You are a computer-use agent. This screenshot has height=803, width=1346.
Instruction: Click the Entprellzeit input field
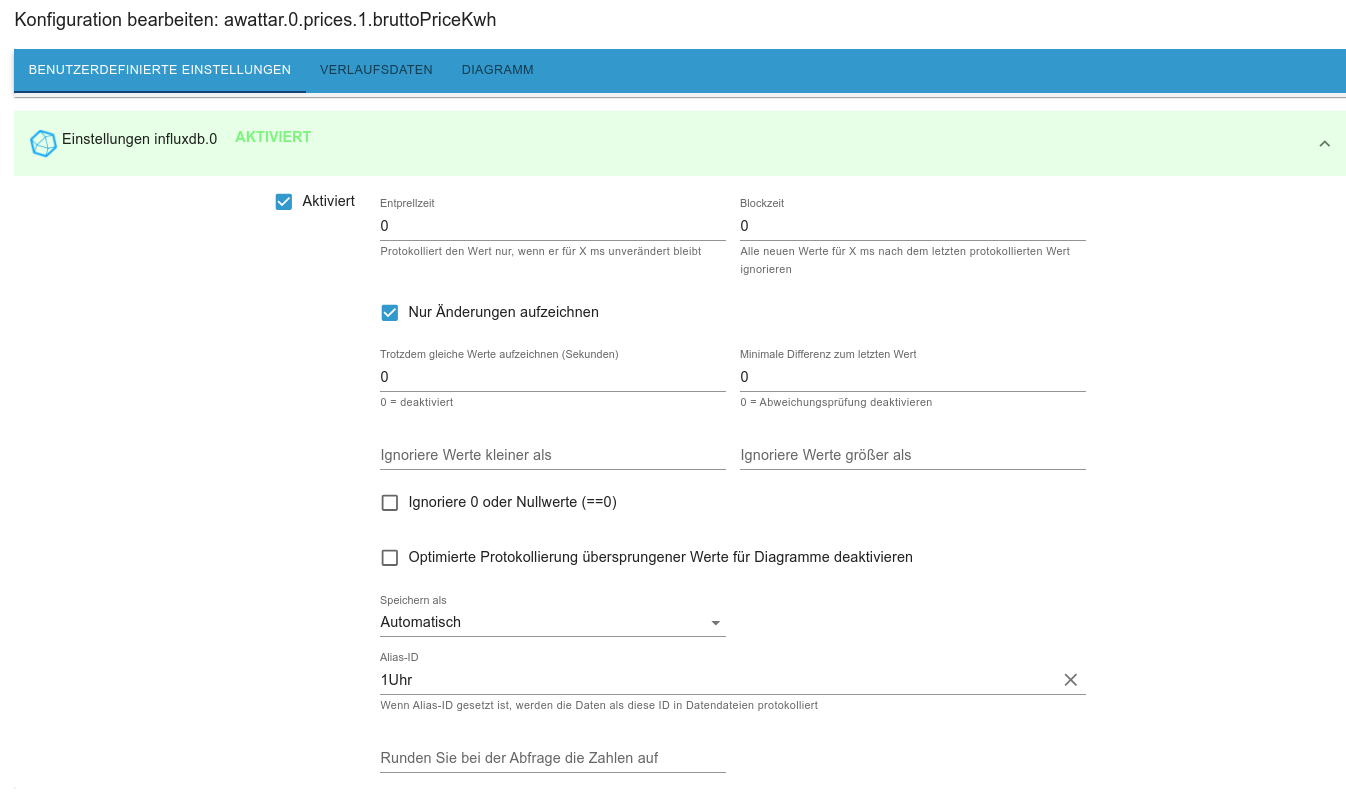[x=552, y=227]
